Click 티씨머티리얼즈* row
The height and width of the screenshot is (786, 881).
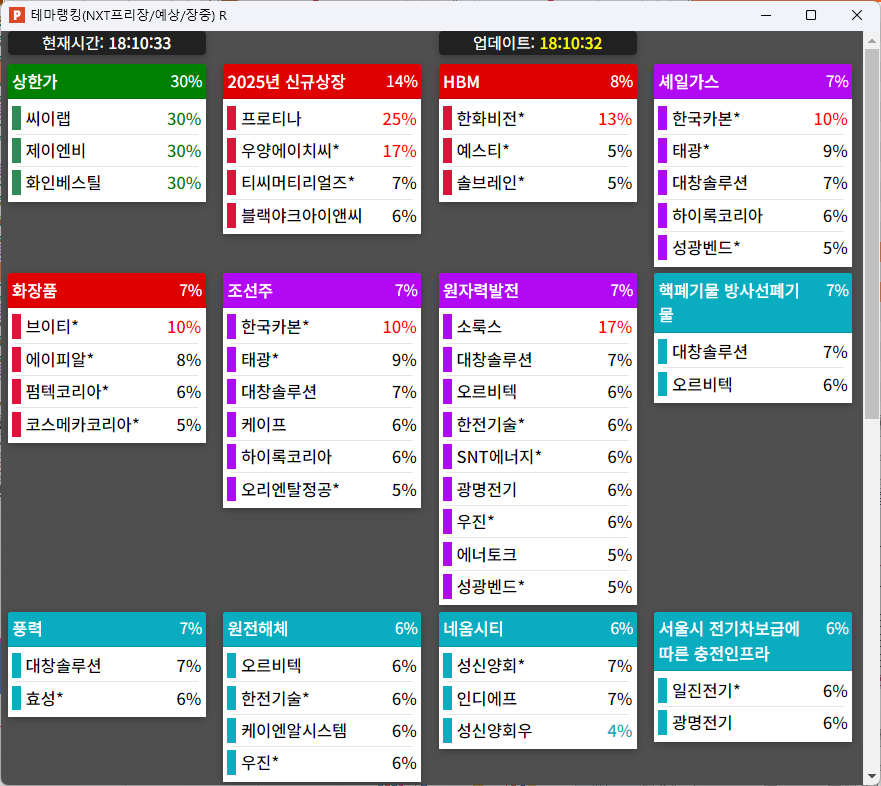(322, 183)
